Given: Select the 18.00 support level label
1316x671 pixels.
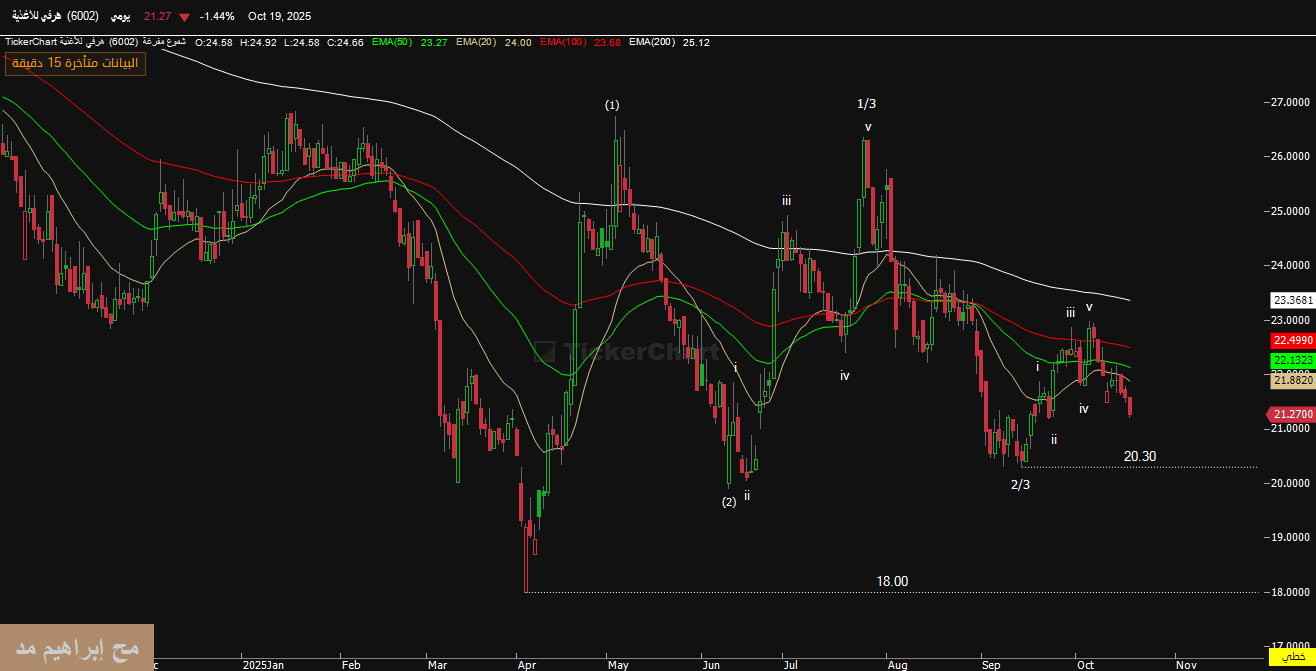Looking at the screenshot, I should coord(892,581).
